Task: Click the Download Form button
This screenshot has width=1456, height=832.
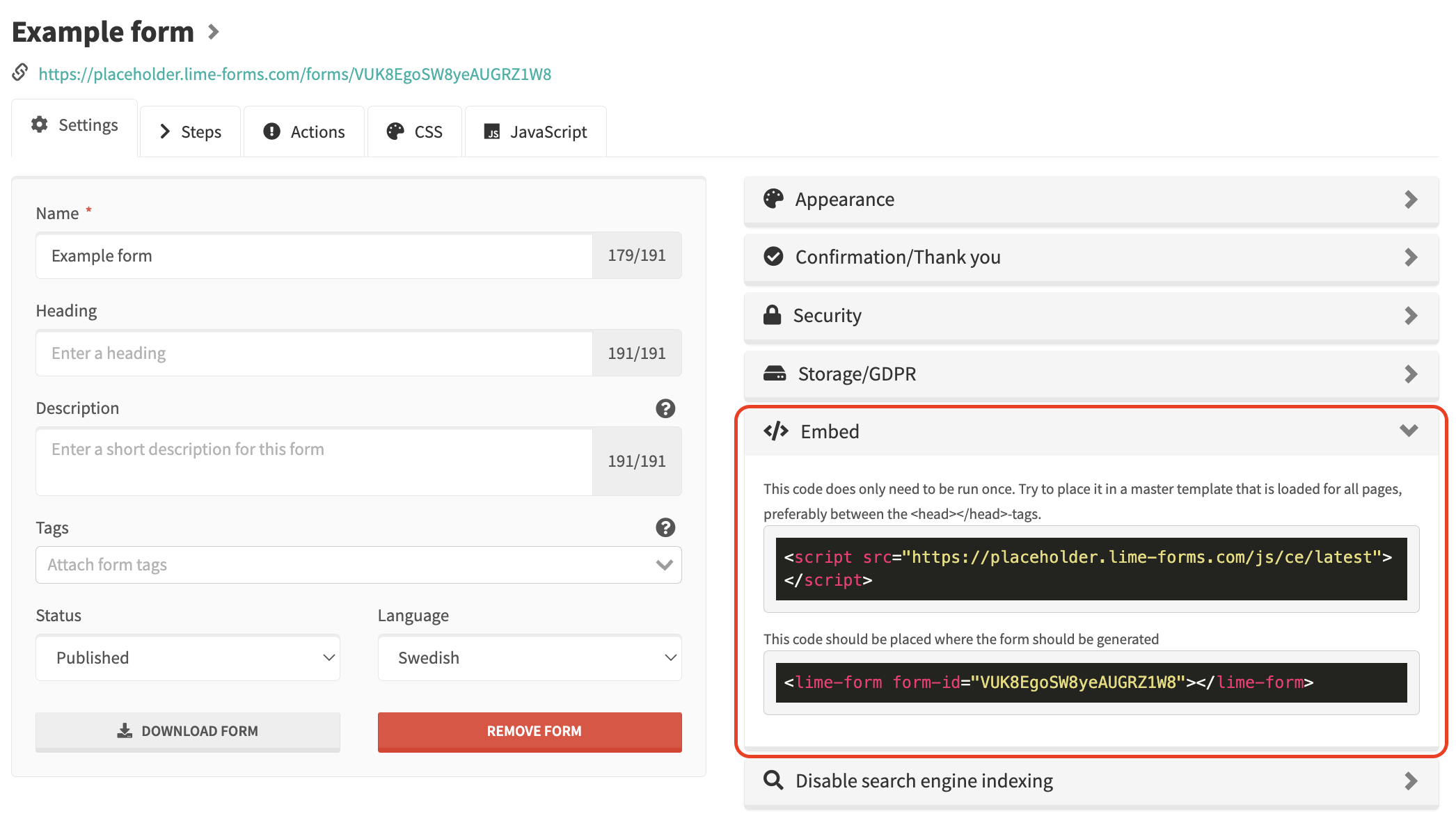Action: (x=187, y=731)
